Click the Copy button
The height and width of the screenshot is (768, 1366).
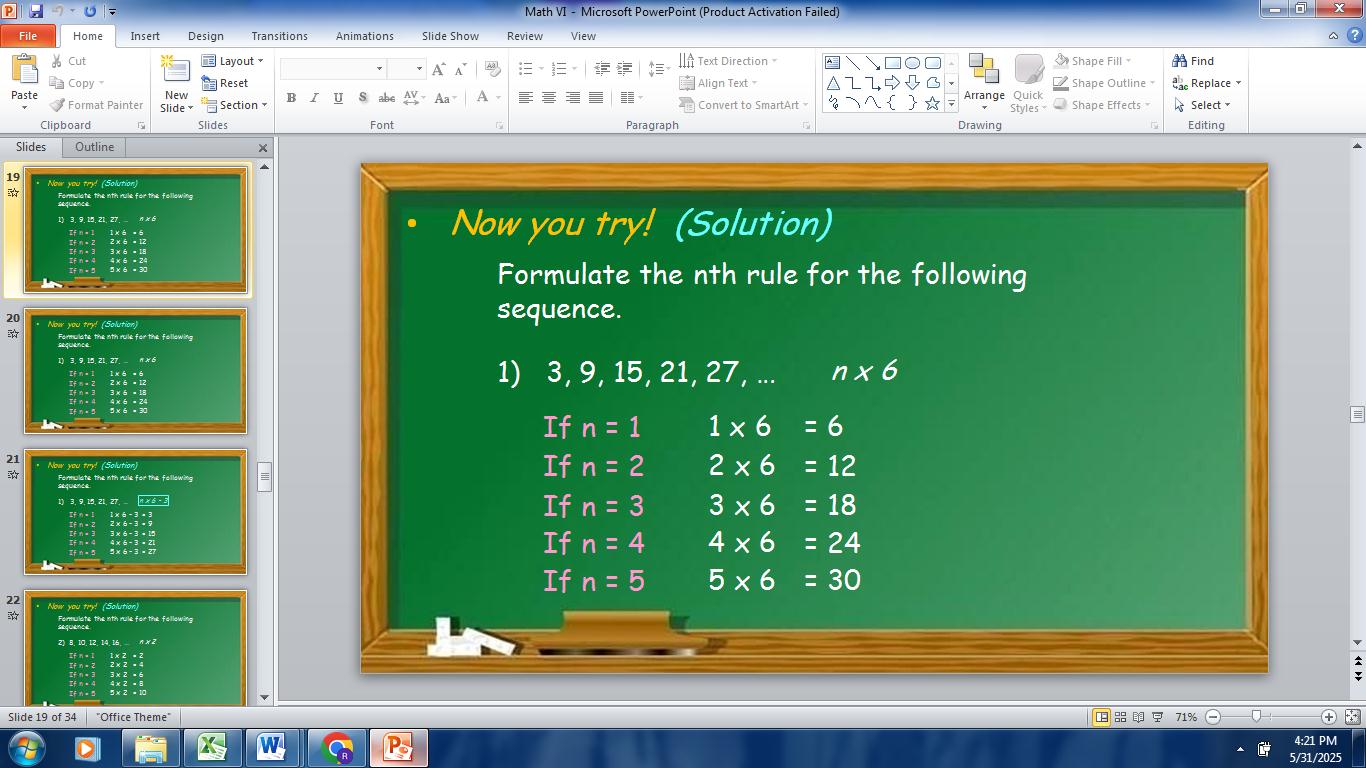tap(75, 83)
